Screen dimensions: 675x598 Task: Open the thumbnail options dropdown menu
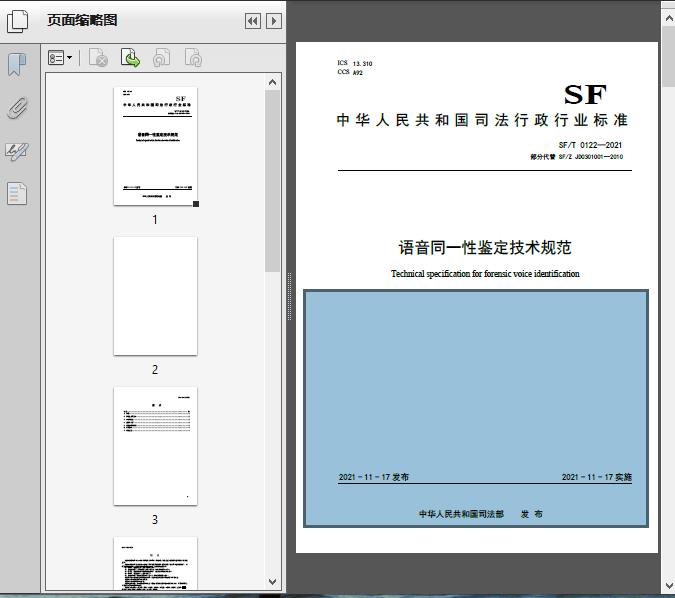coord(60,58)
